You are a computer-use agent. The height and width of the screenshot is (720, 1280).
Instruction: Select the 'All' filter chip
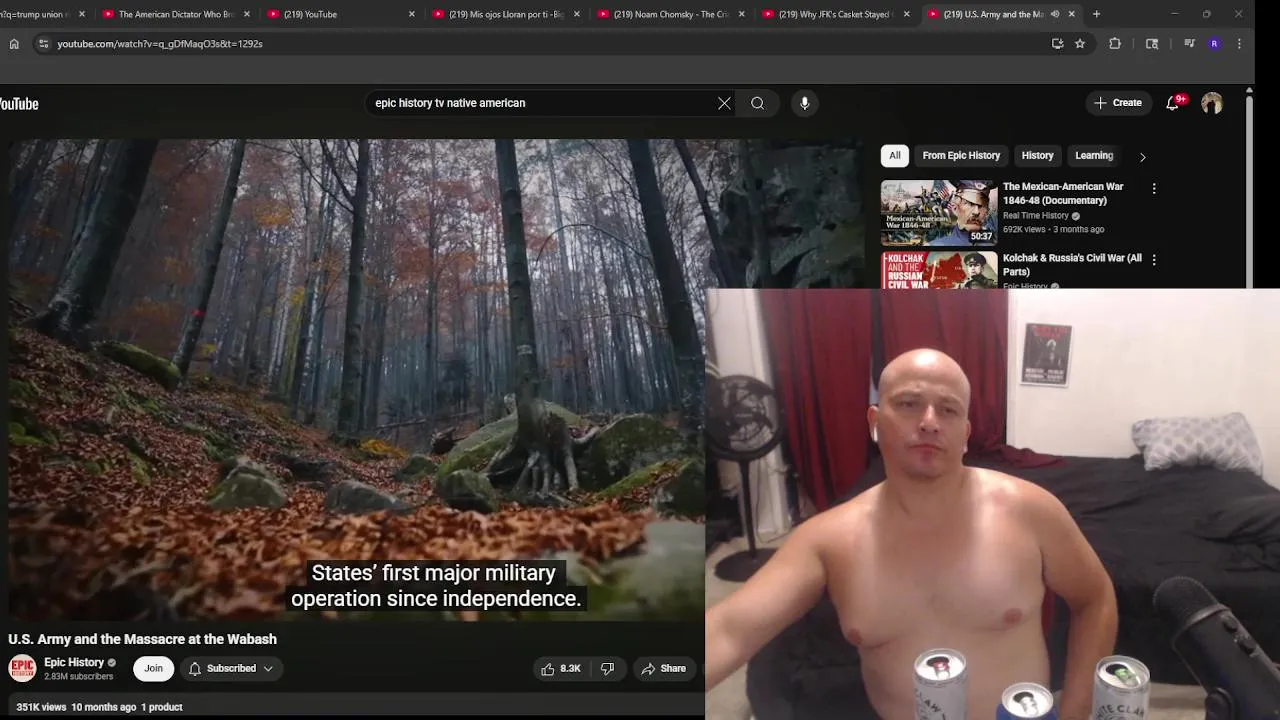tap(895, 156)
